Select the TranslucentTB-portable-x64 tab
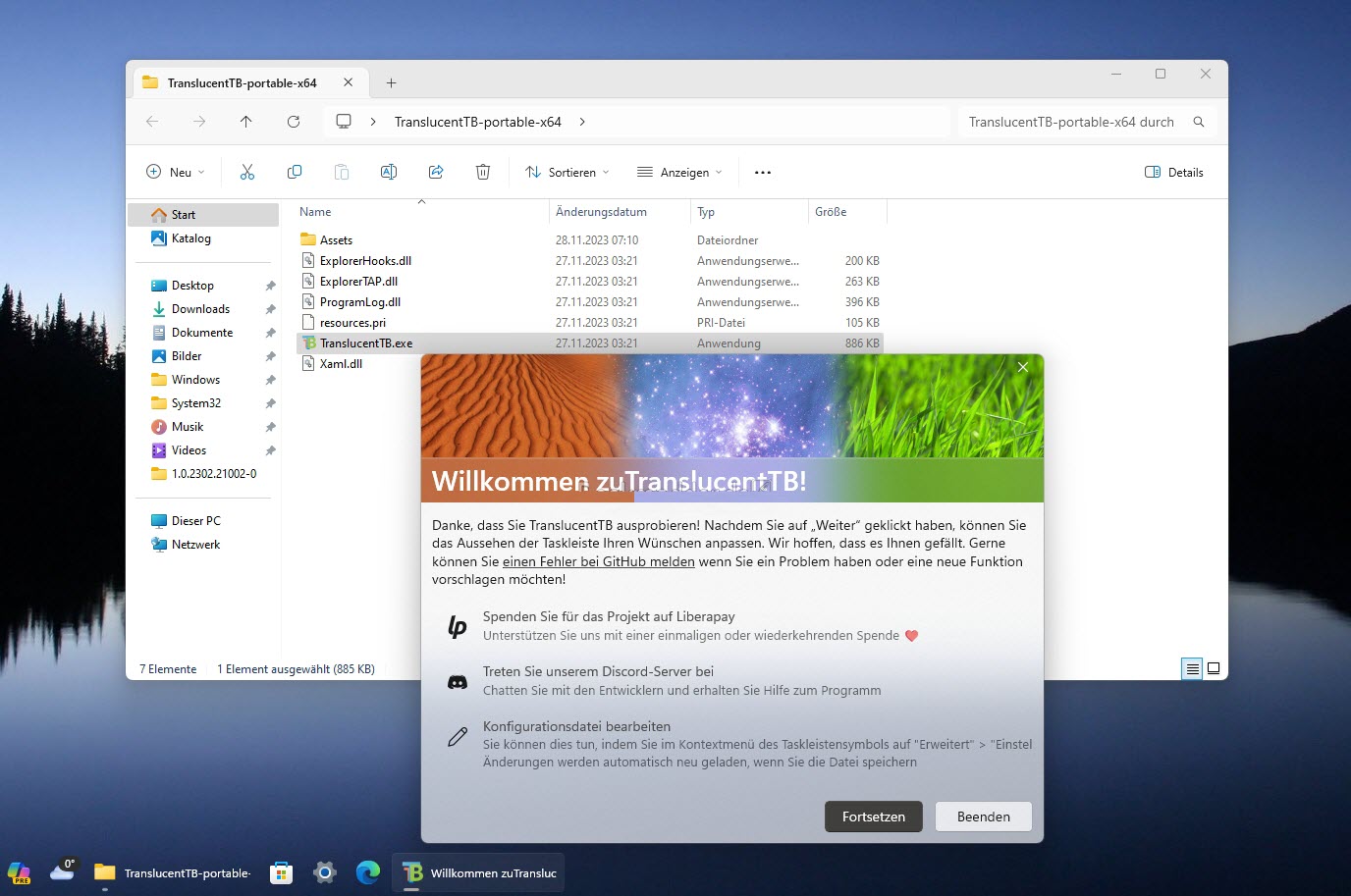 tap(242, 83)
